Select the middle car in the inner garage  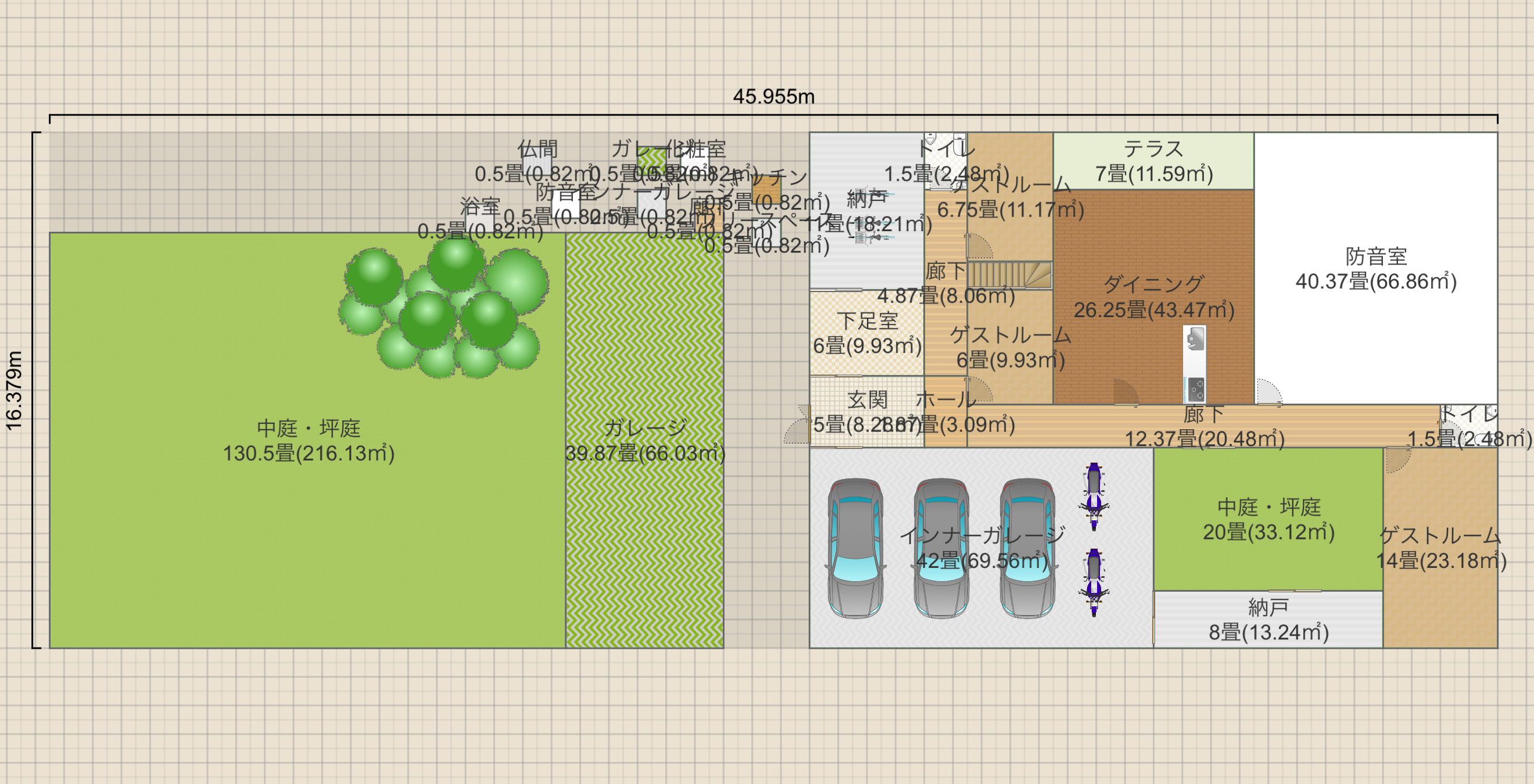[x=941, y=549]
